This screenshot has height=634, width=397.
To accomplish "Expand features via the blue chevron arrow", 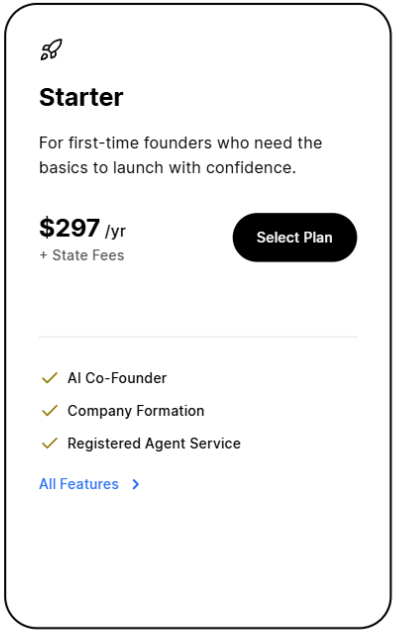I will [136, 484].
